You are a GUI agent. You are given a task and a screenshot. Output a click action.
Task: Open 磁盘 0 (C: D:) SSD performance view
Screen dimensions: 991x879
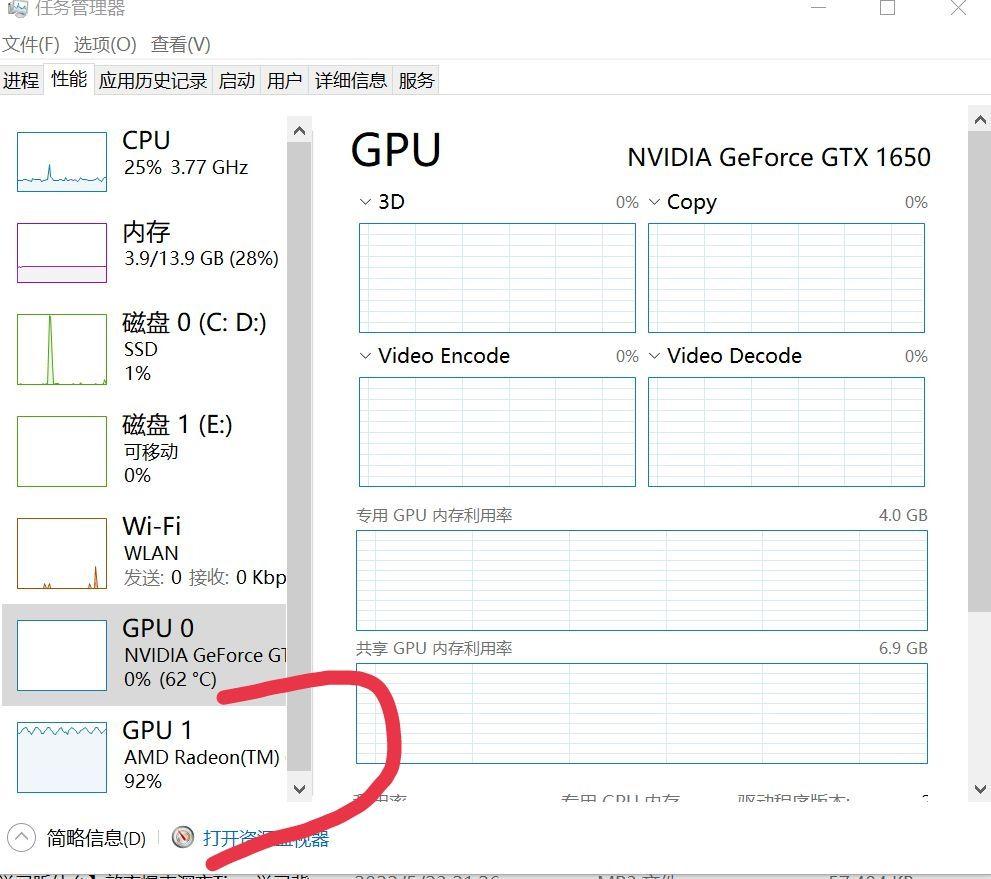tap(140, 348)
